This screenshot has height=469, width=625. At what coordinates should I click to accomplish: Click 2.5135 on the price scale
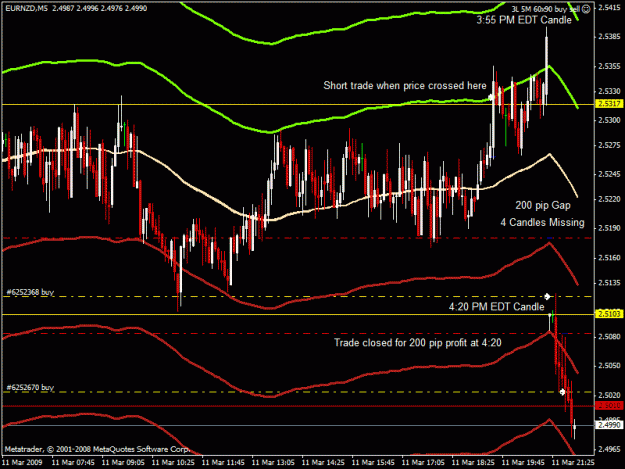coord(609,283)
